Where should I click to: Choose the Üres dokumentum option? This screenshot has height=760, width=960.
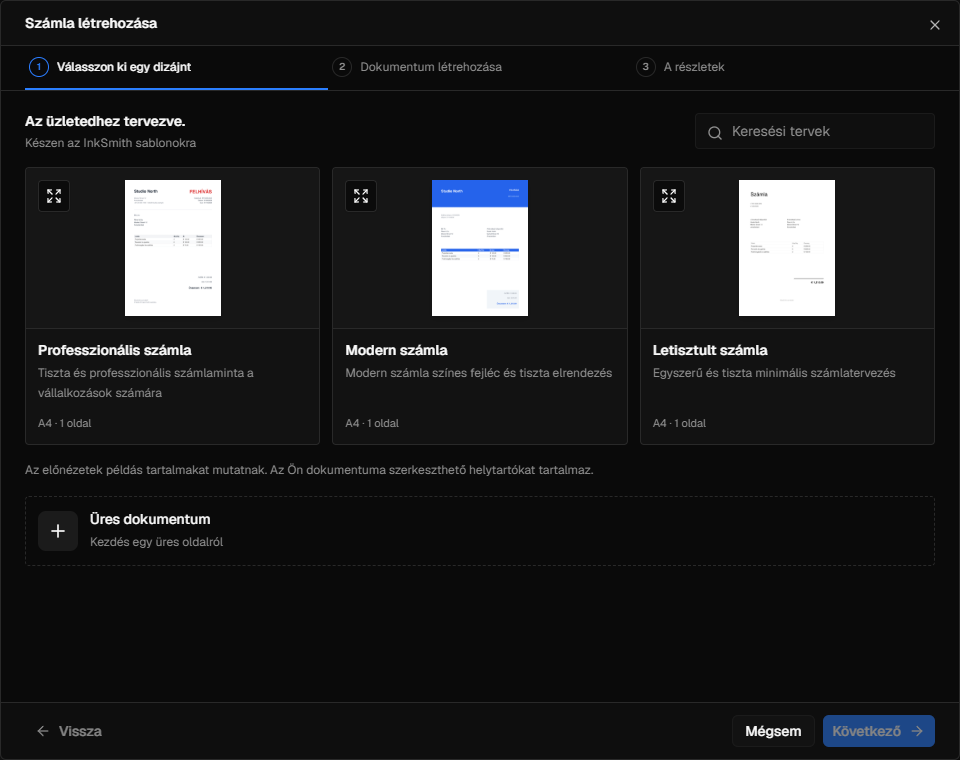(x=479, y=531)
